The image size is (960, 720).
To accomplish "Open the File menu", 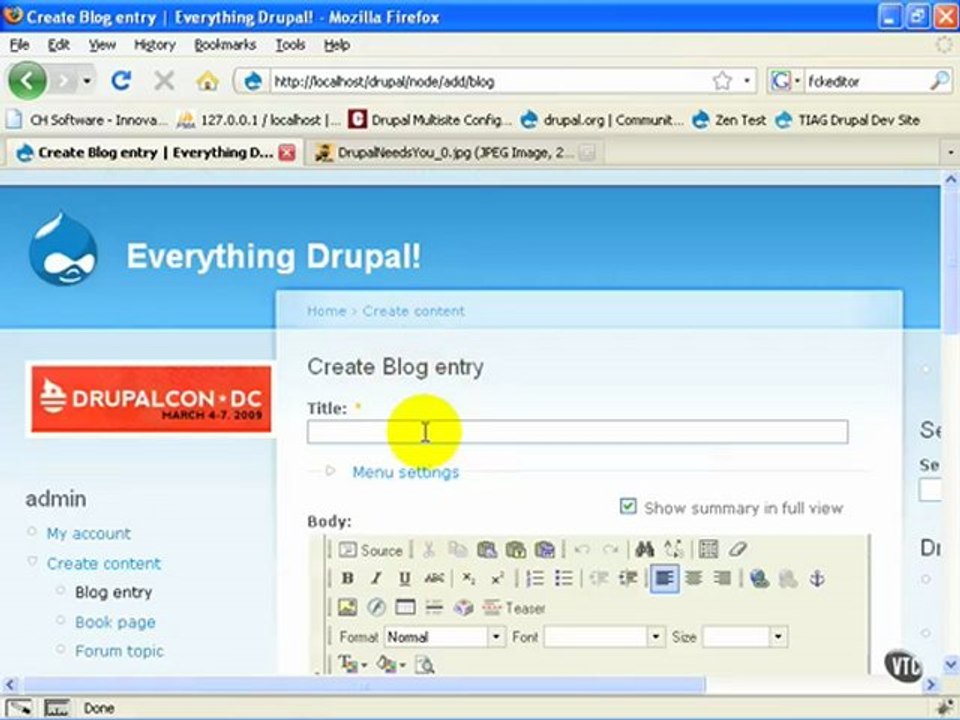I will (20, 45).
